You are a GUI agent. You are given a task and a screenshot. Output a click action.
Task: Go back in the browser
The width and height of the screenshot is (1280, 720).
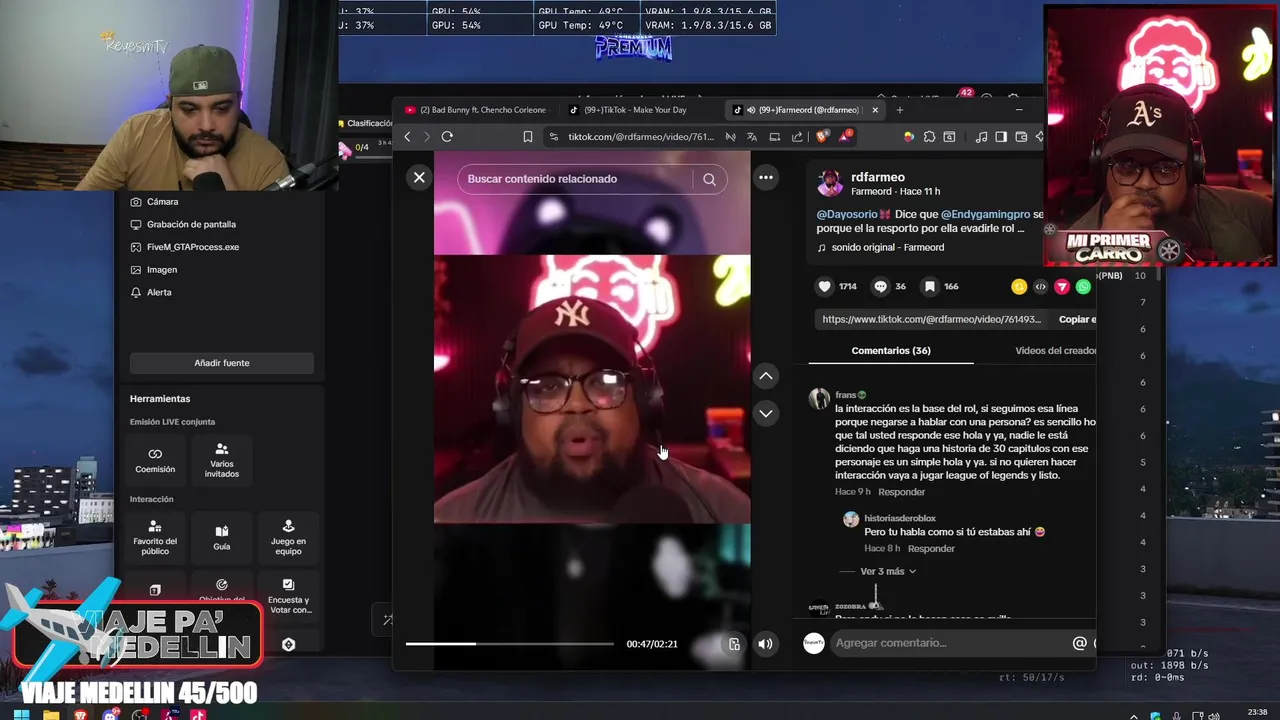407,137
